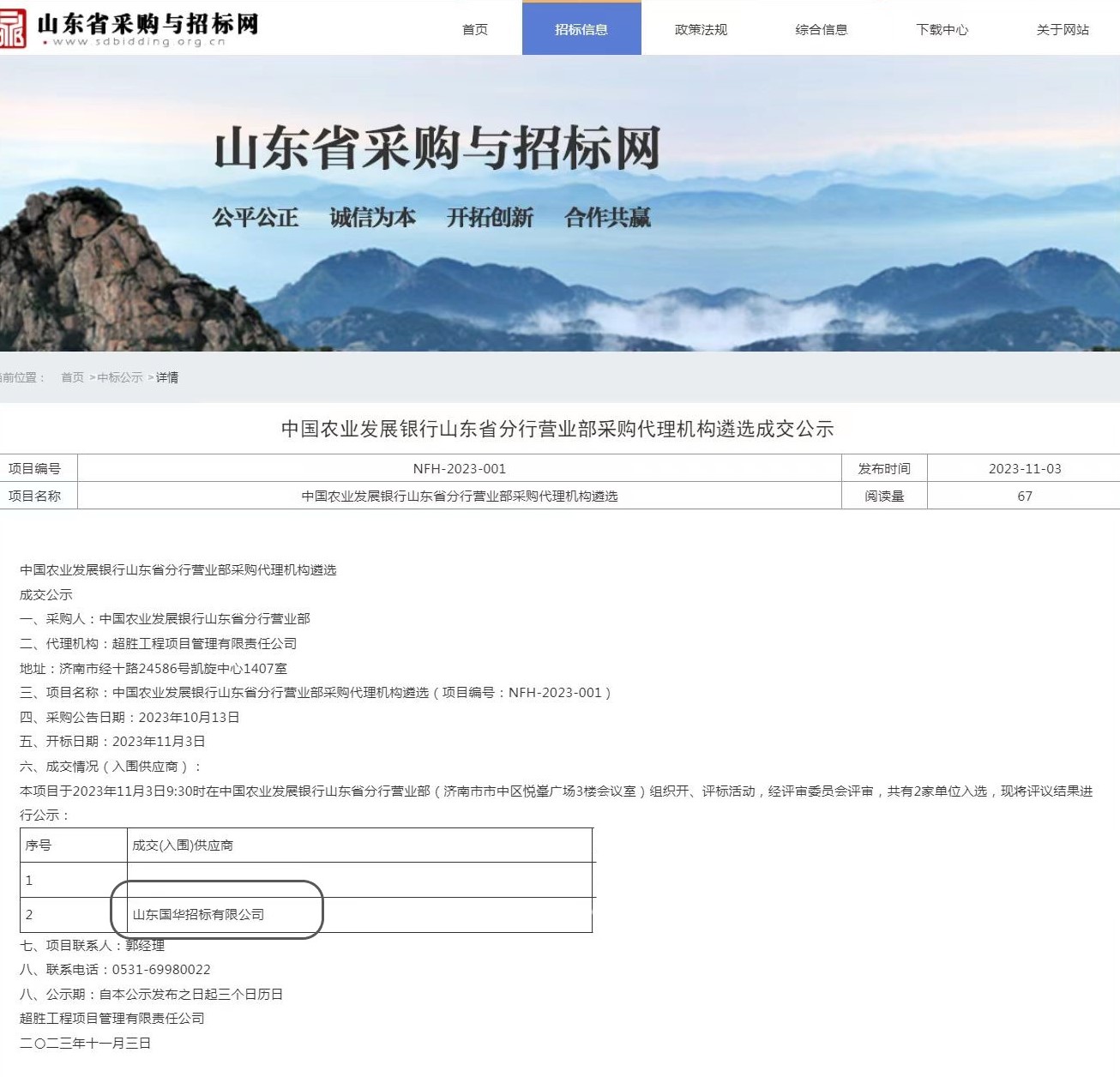Click the publish date value 2023-11-03
This screenshot has width=1120, height=1077.
(1025, 469)
